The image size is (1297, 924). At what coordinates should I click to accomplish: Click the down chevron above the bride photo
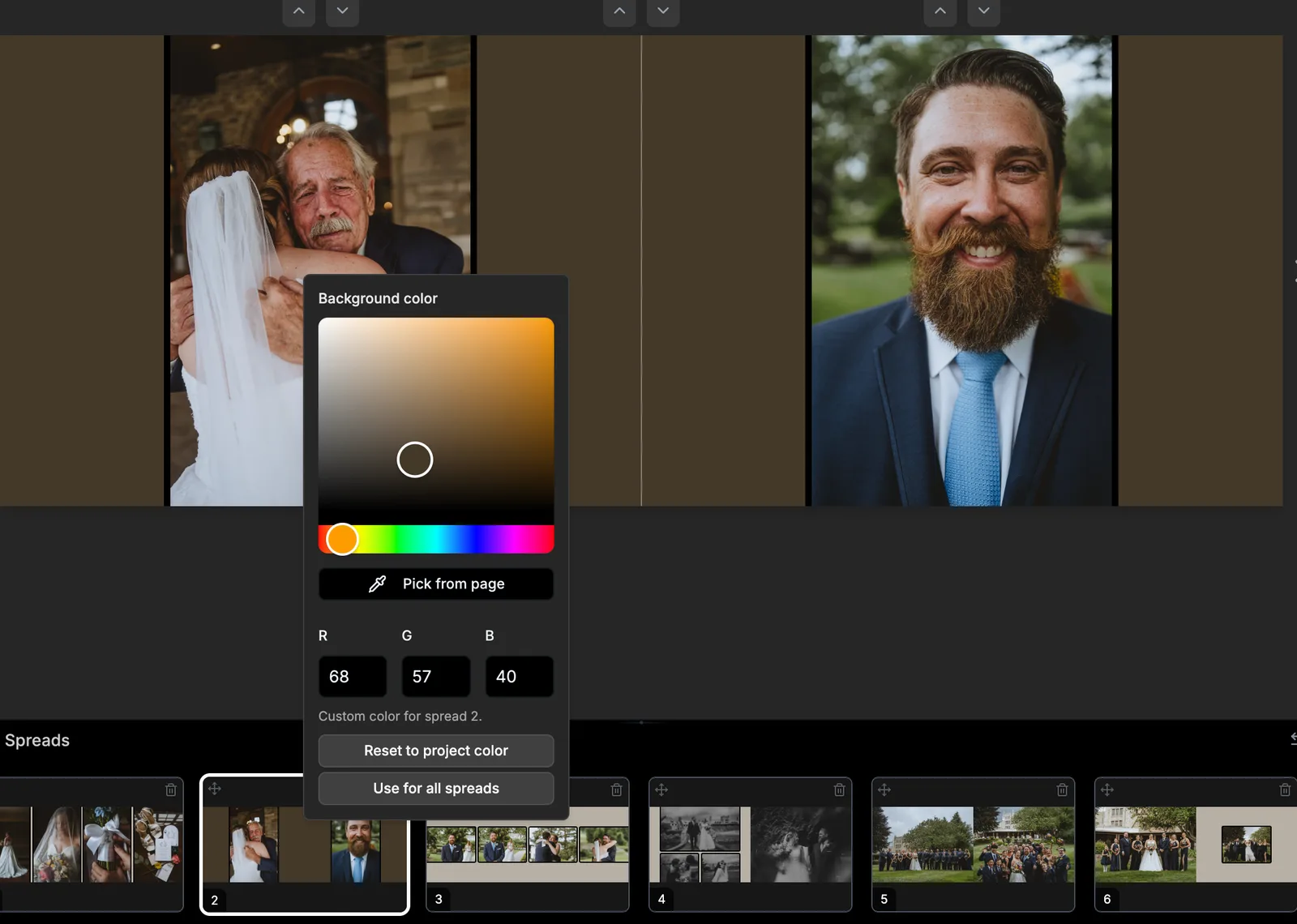(343, 11)
